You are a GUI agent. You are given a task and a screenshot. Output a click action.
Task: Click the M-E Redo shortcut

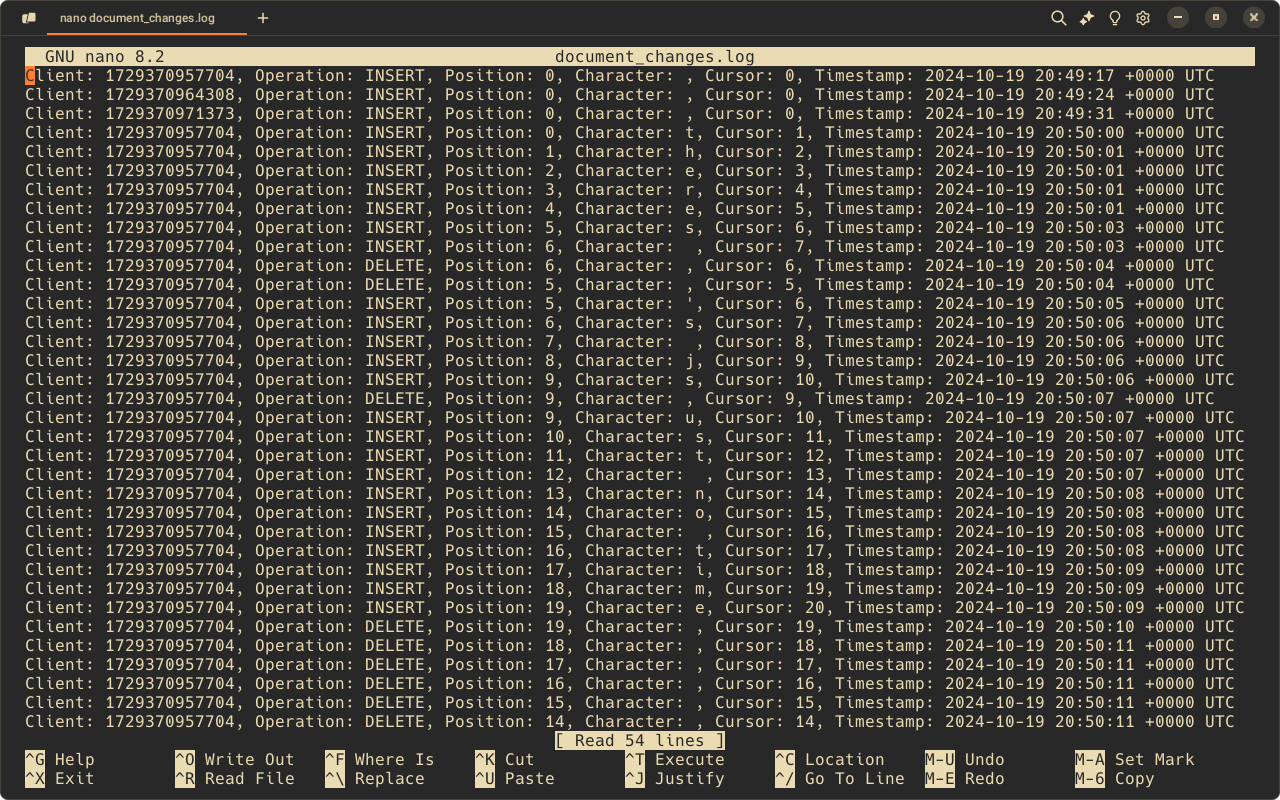(965, 779)
